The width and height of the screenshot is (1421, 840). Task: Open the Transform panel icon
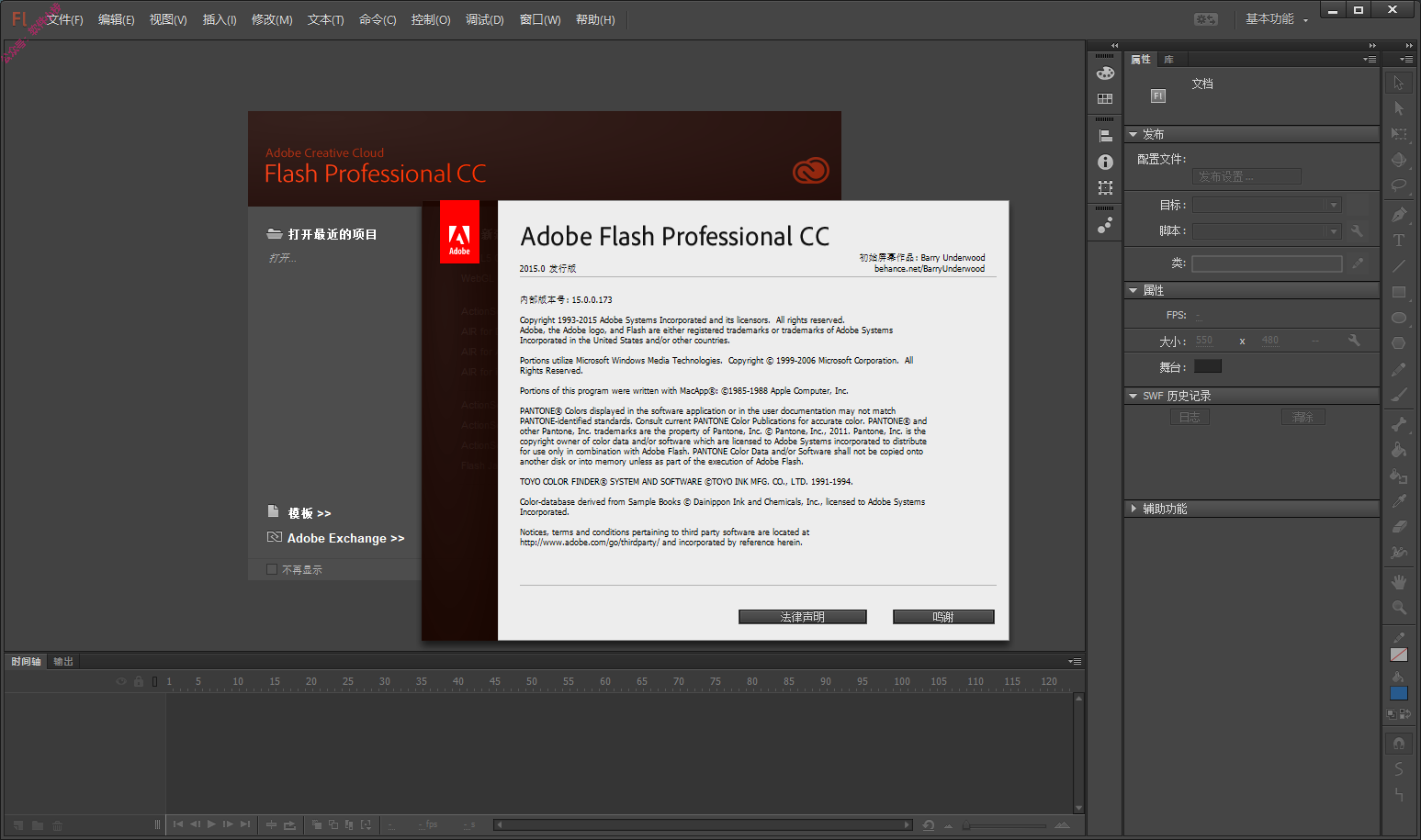(x=1105, y=187)
